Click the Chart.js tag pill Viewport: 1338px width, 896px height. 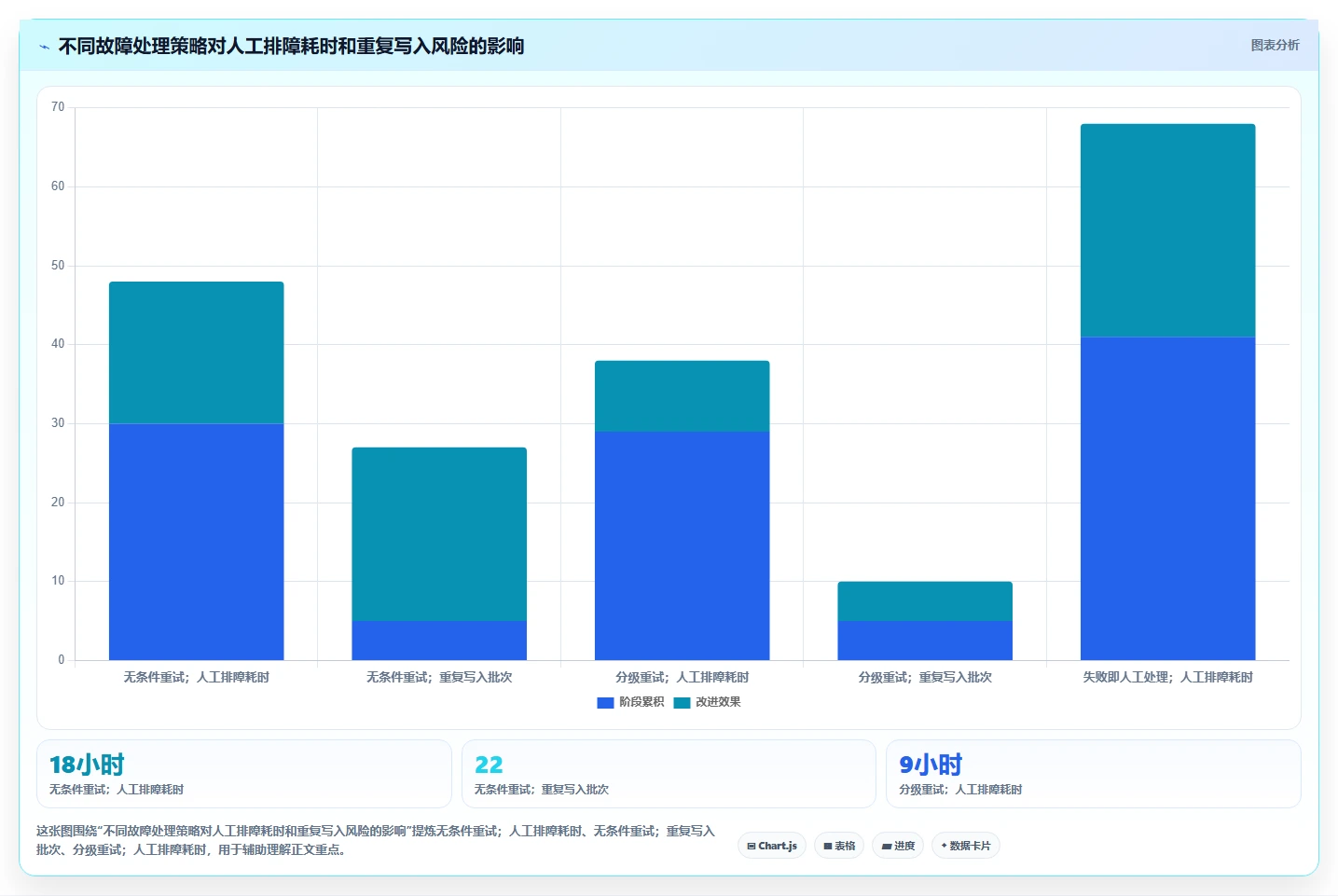[x=772, y=846]
